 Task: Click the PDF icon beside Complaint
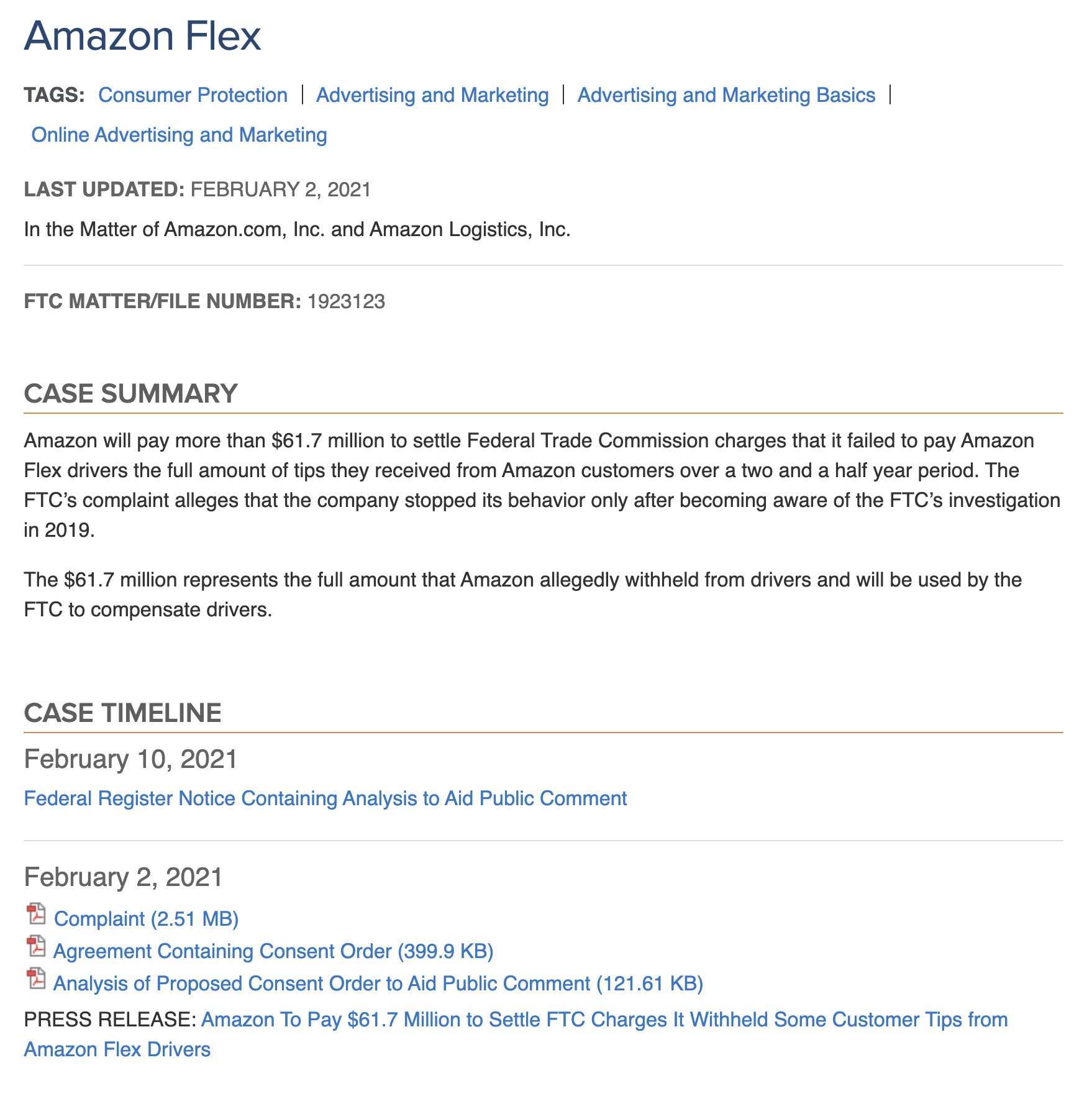(x=36, y=915)
